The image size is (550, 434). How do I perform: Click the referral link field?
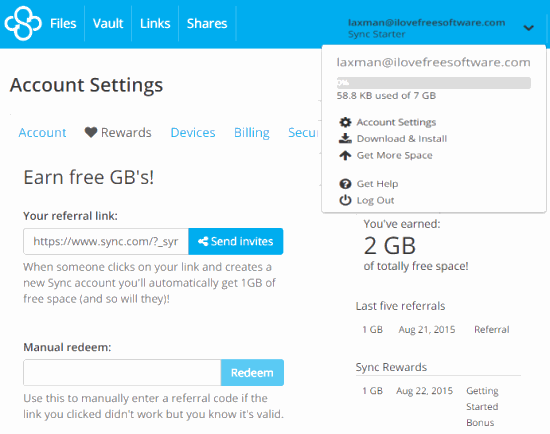[106, 241]
